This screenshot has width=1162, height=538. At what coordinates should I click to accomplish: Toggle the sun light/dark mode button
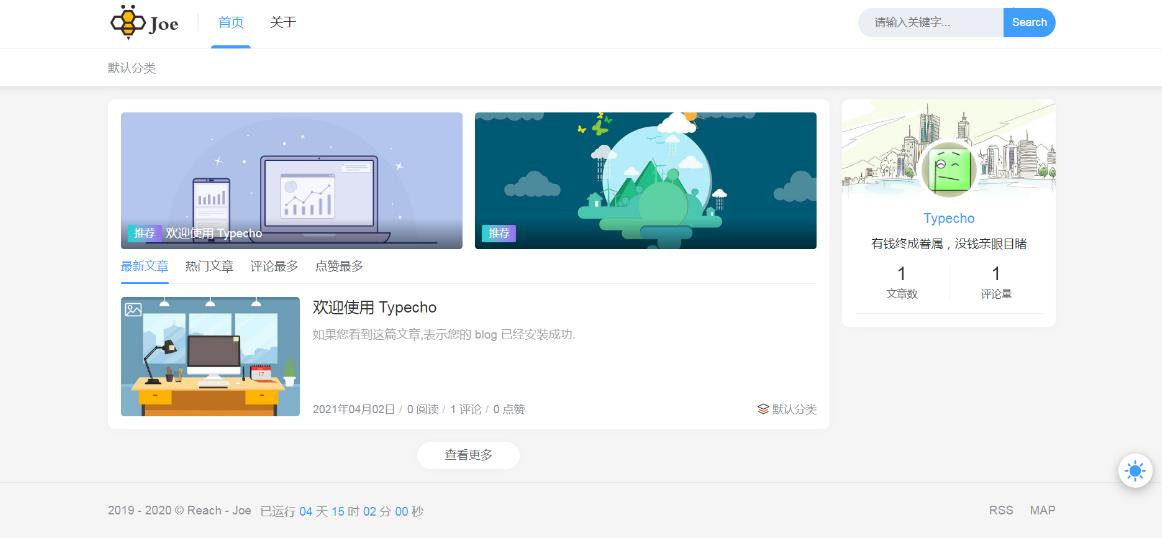click(x=1135, y=471)
